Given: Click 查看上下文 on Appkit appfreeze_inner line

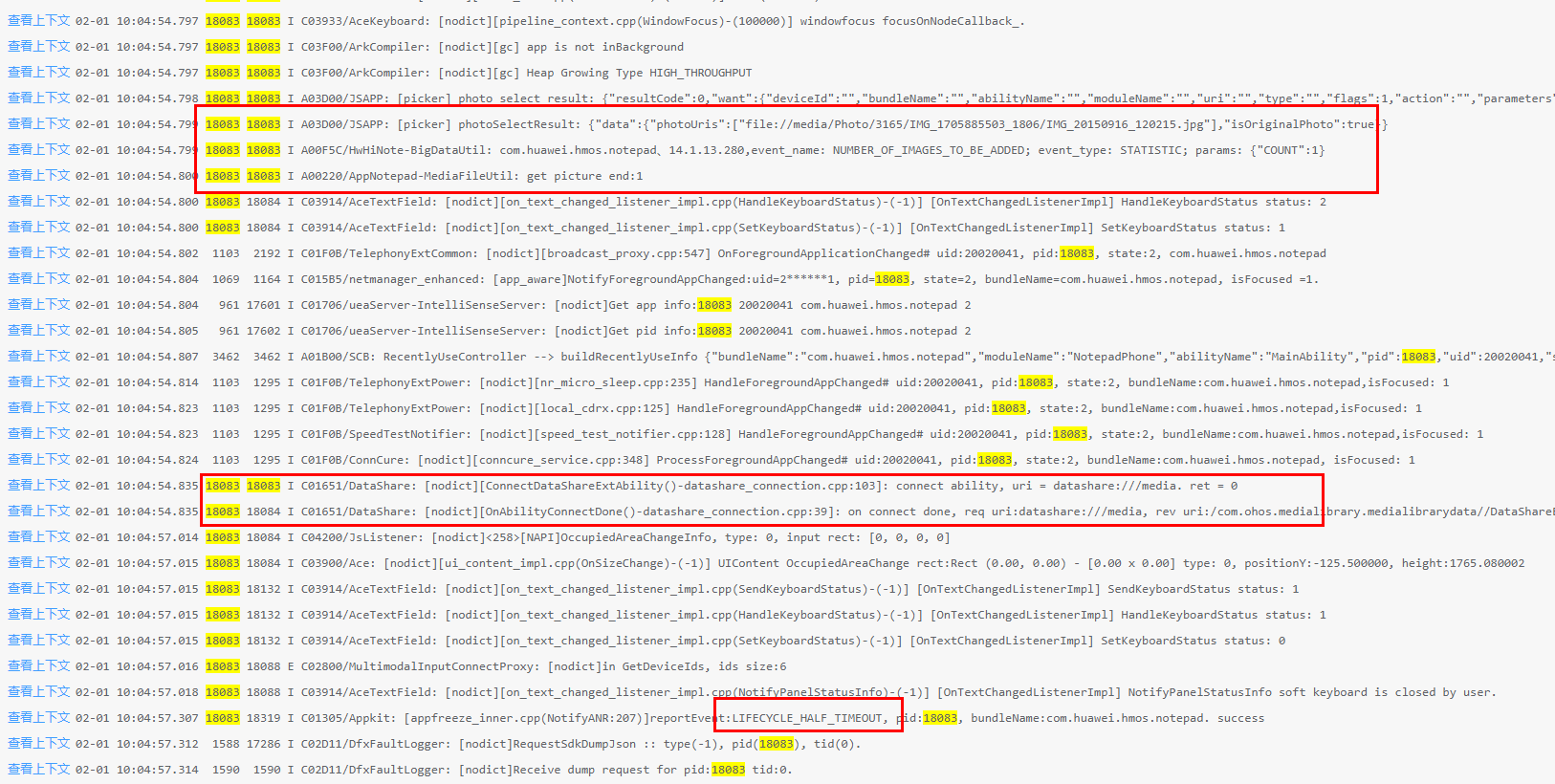Looking at the screenshot, I should coord(38,717).
